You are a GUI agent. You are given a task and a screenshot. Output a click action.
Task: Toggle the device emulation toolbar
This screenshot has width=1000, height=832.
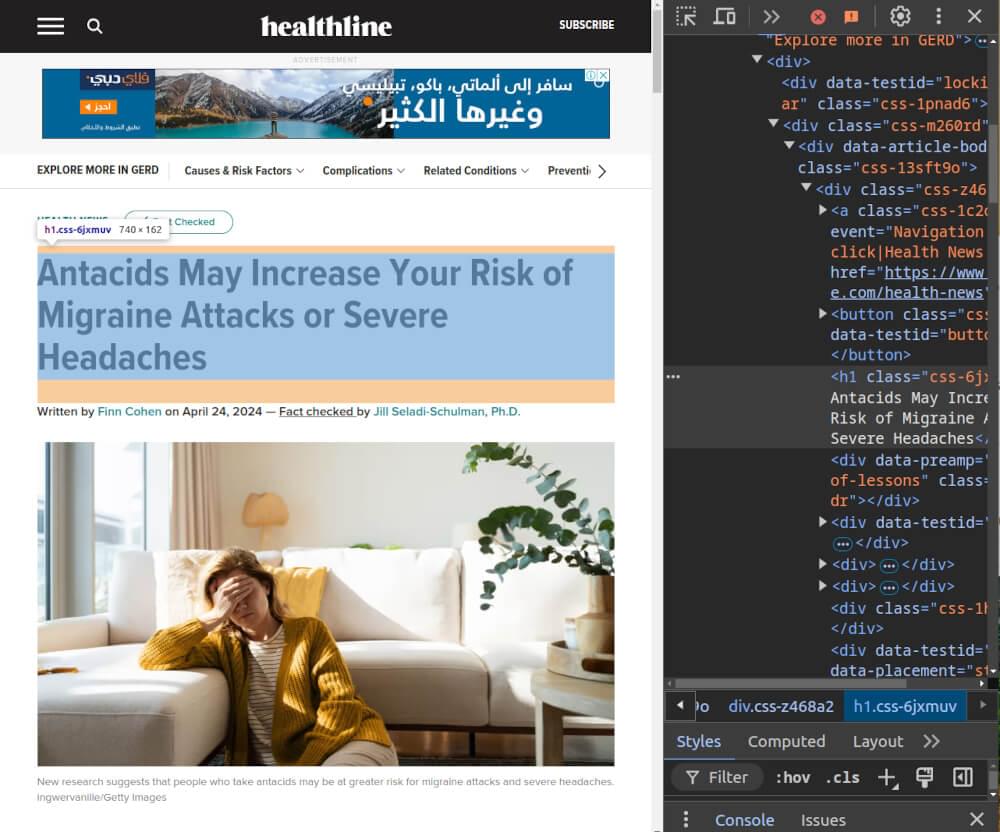click(724, 16)
